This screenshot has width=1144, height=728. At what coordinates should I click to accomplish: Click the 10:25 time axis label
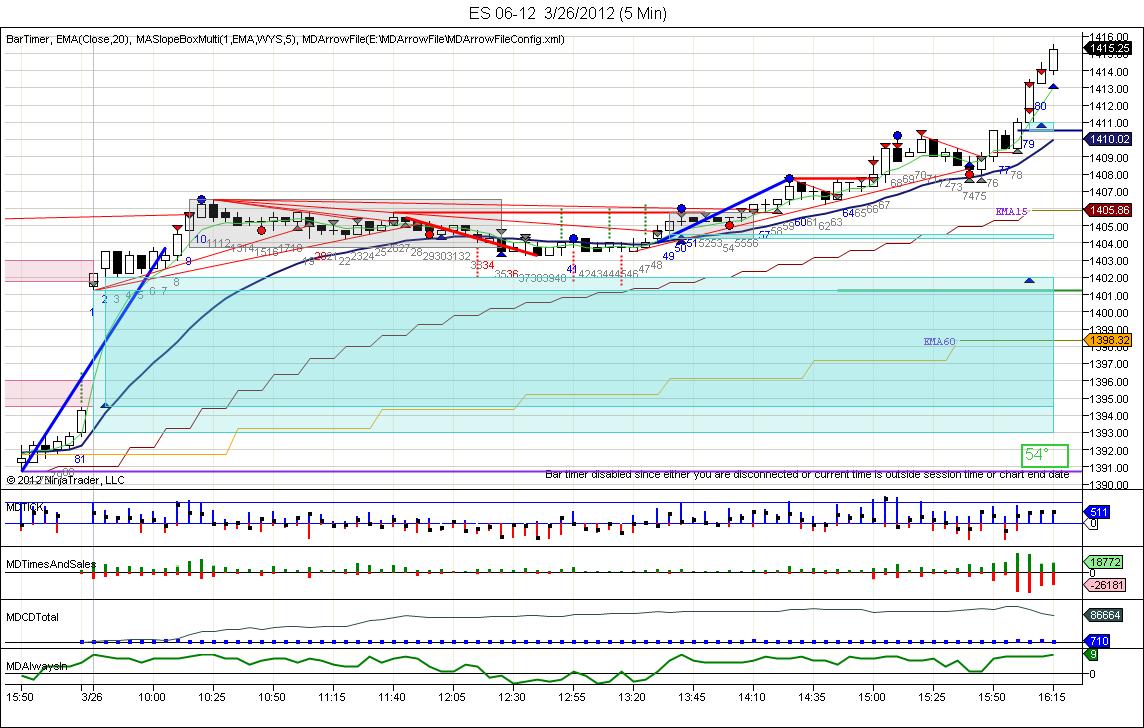click(x=212, y=697)
